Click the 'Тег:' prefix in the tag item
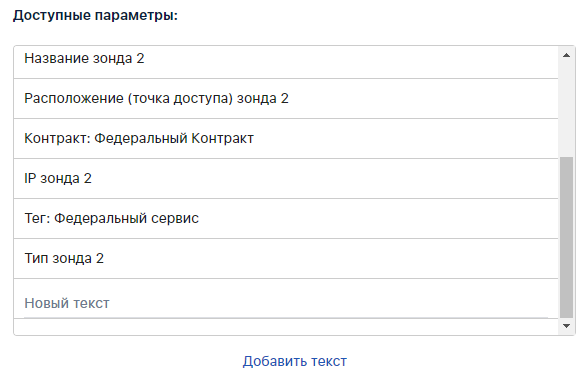Image resolution: width=584 pixels, height=379 pixels. 37,219
